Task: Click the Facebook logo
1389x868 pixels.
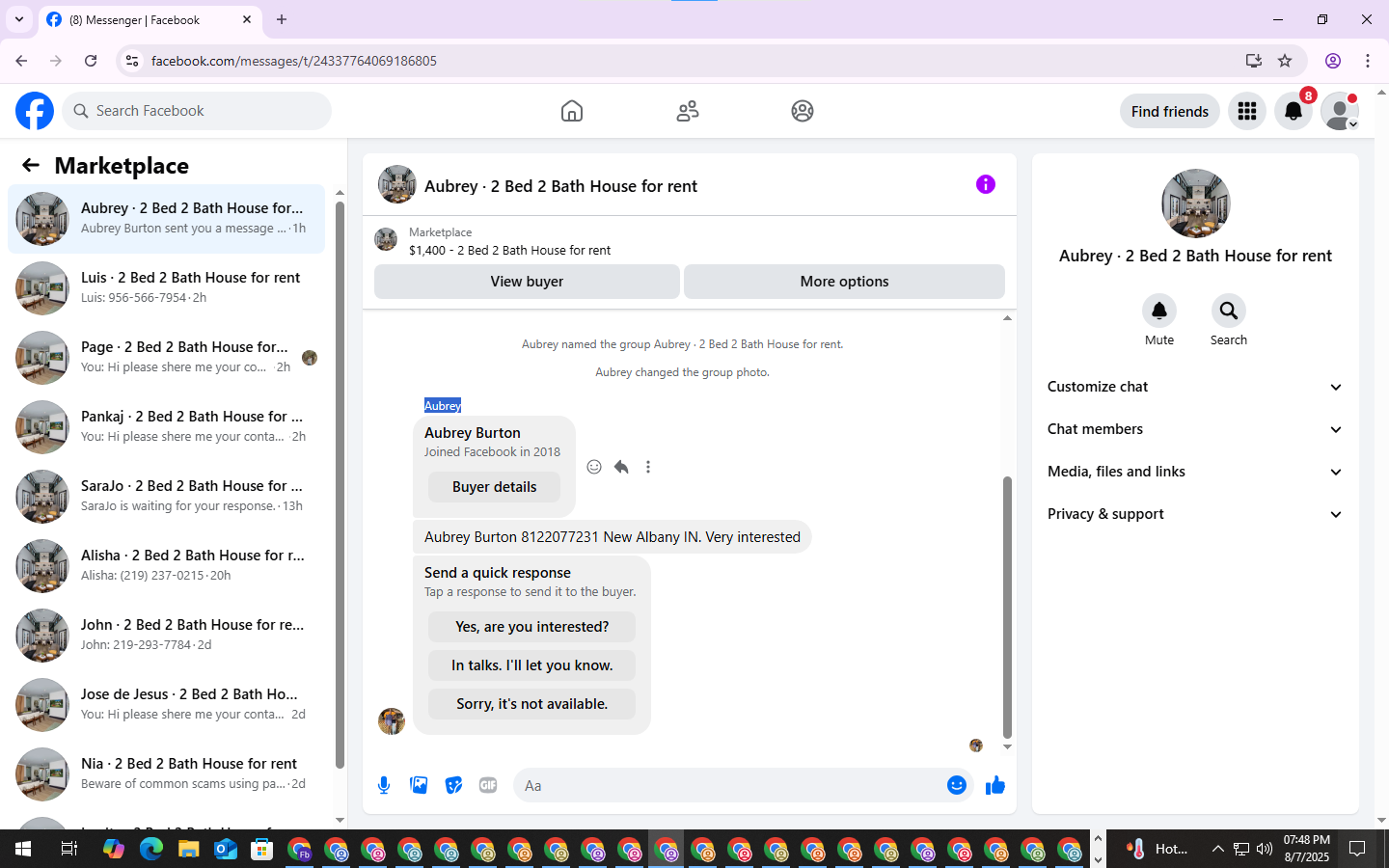Action: tap(35, 111)
